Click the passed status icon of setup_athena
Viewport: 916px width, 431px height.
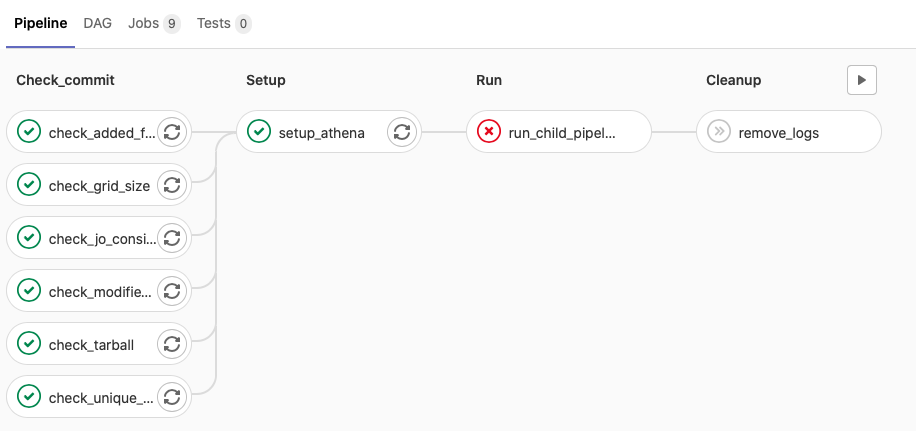pyautogui.click(x=259, y=132)
